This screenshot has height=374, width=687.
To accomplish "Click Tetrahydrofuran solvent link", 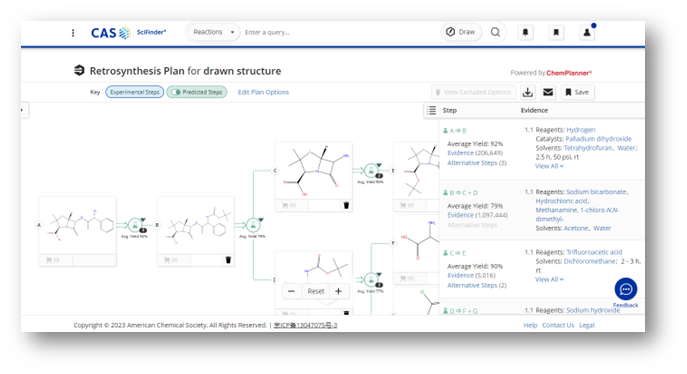I will (x=588, y=148).
